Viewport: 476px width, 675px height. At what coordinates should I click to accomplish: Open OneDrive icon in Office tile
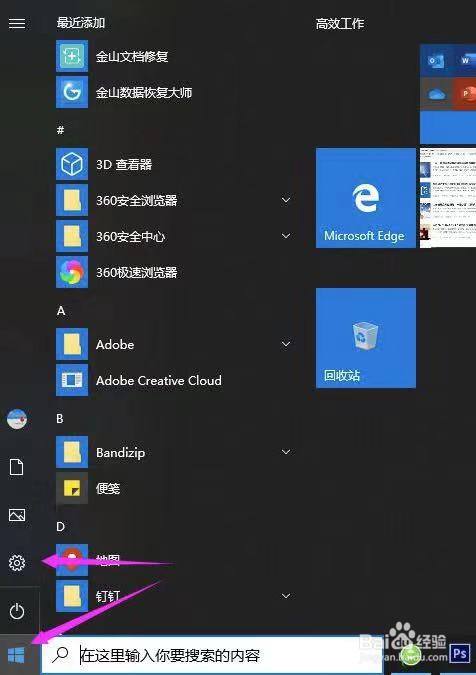435,94
